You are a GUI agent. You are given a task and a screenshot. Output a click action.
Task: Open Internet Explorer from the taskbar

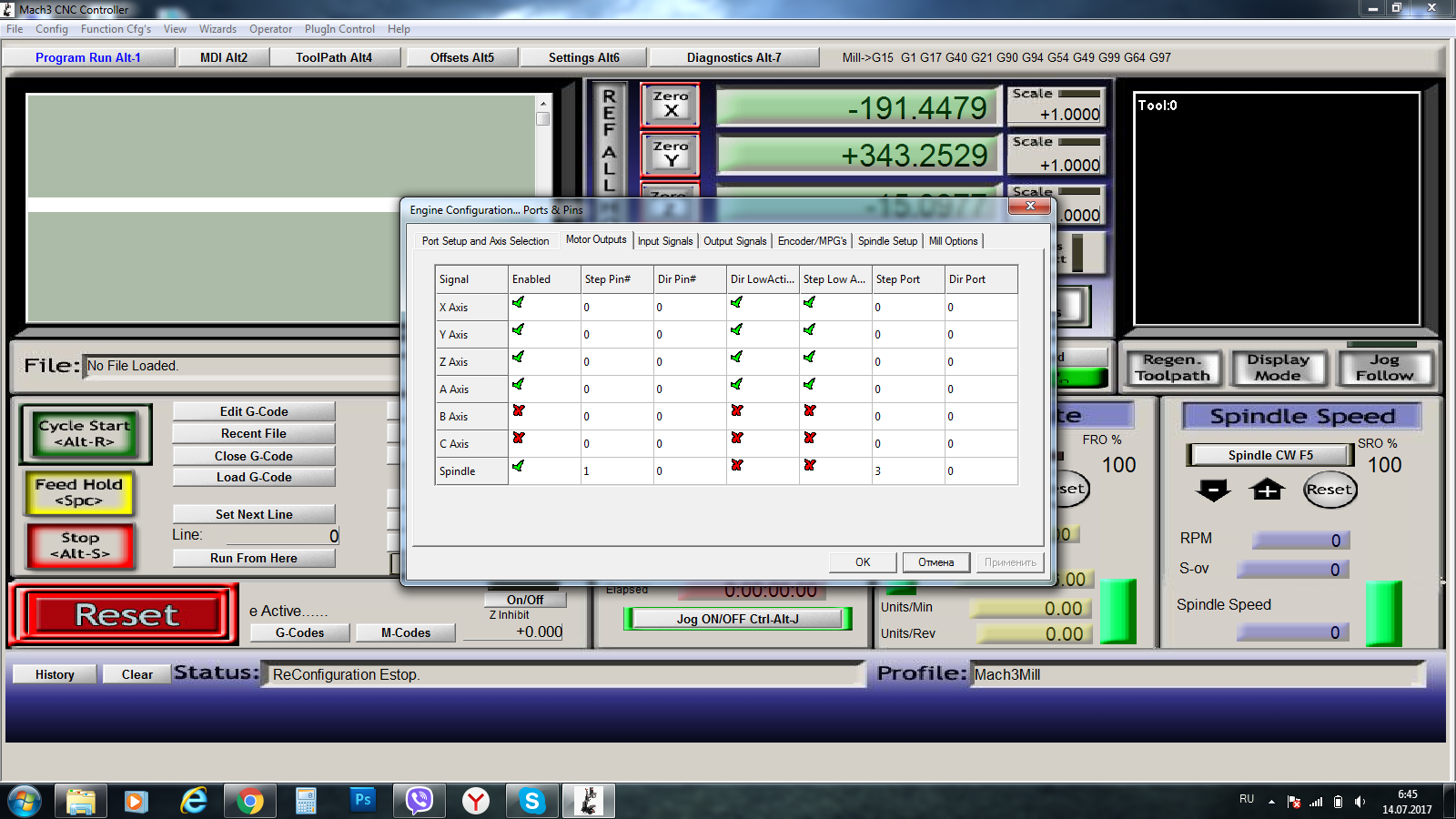tap(193, 801)
